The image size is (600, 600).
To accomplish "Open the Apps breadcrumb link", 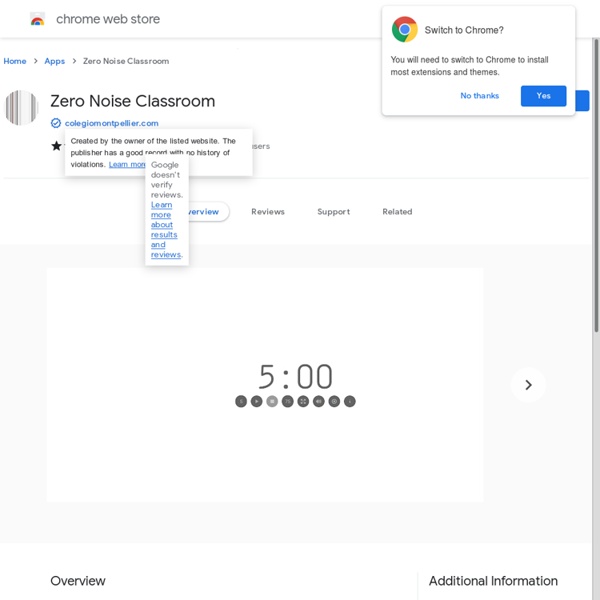I will pyautogui.click(x=55, y=61).
